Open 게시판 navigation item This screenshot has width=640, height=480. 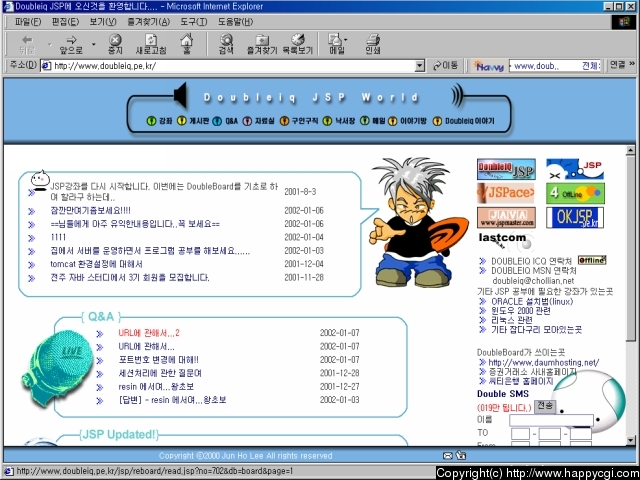[x=193, y=121]
